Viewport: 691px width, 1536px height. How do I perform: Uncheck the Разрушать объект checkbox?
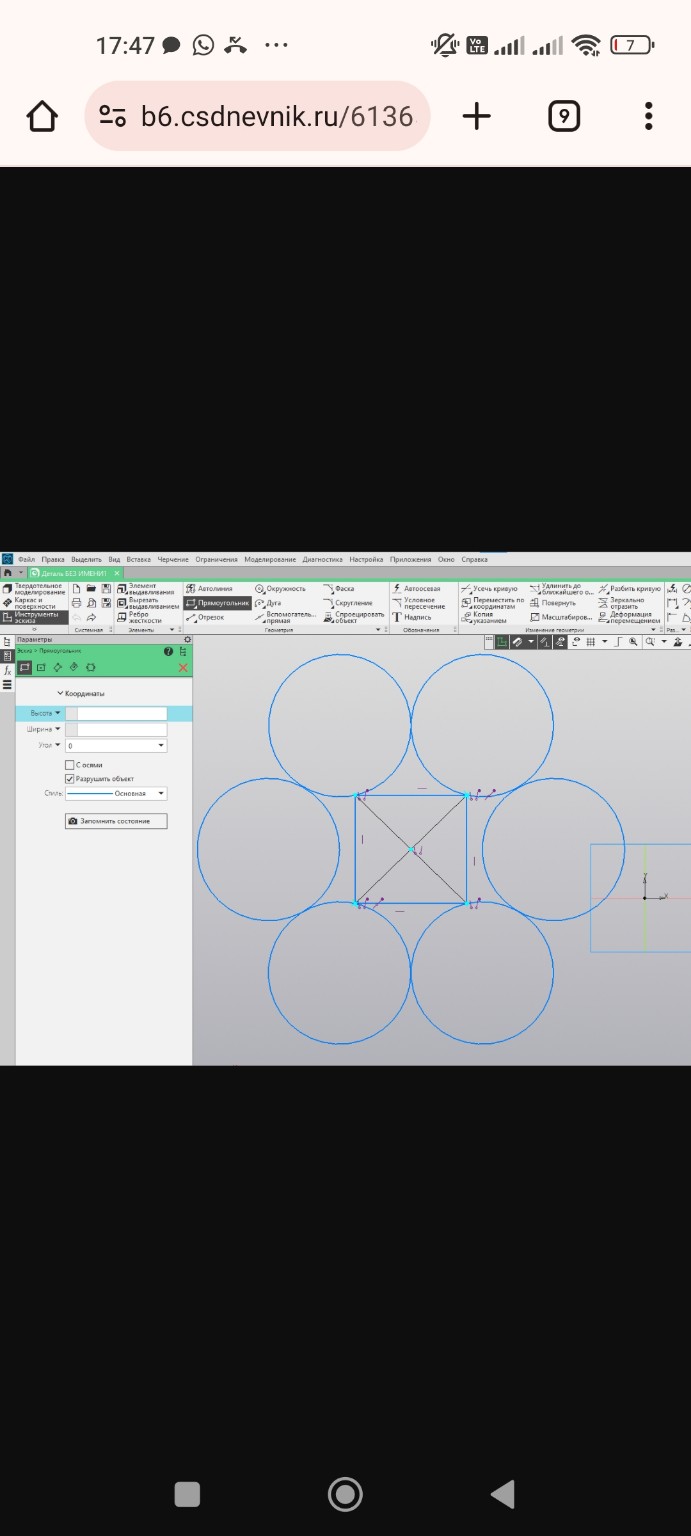click(x=70, y=778)
